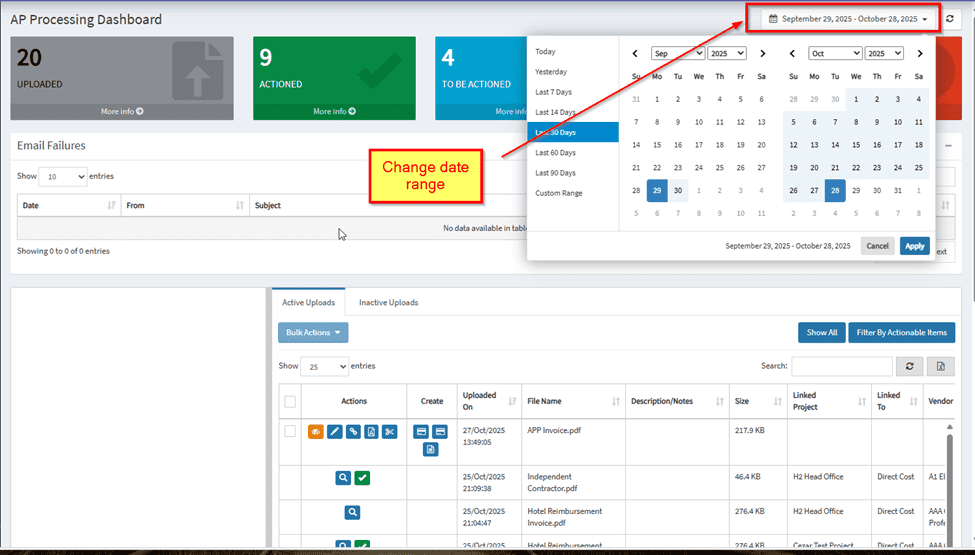Click the scissors split icon for APP Invoice.pdf

(389, 431)
